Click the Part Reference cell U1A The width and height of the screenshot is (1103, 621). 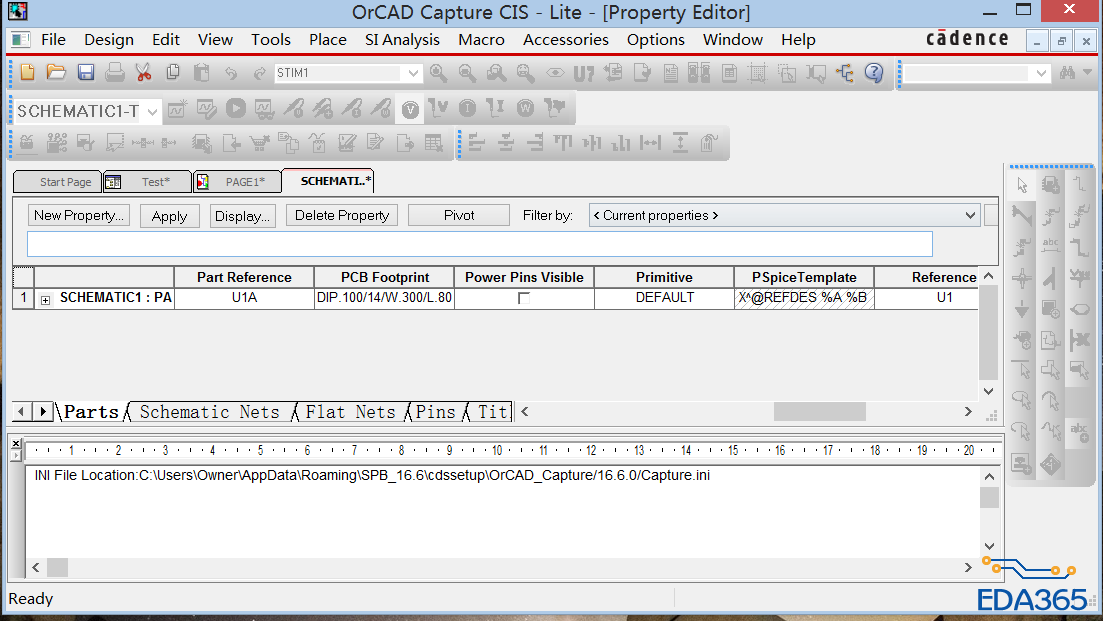(244, 297)
